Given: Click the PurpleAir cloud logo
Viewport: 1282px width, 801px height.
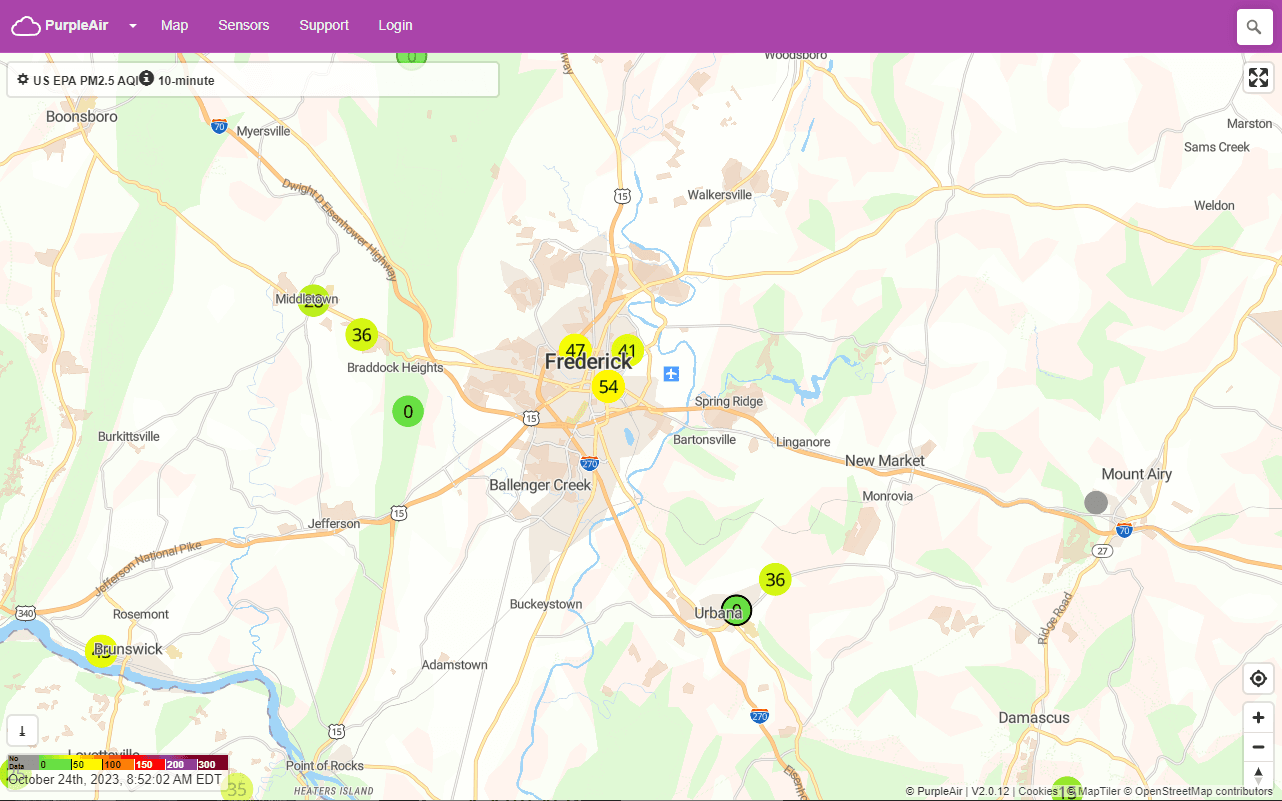Looking at the screenshot, I should pos(26,25).
